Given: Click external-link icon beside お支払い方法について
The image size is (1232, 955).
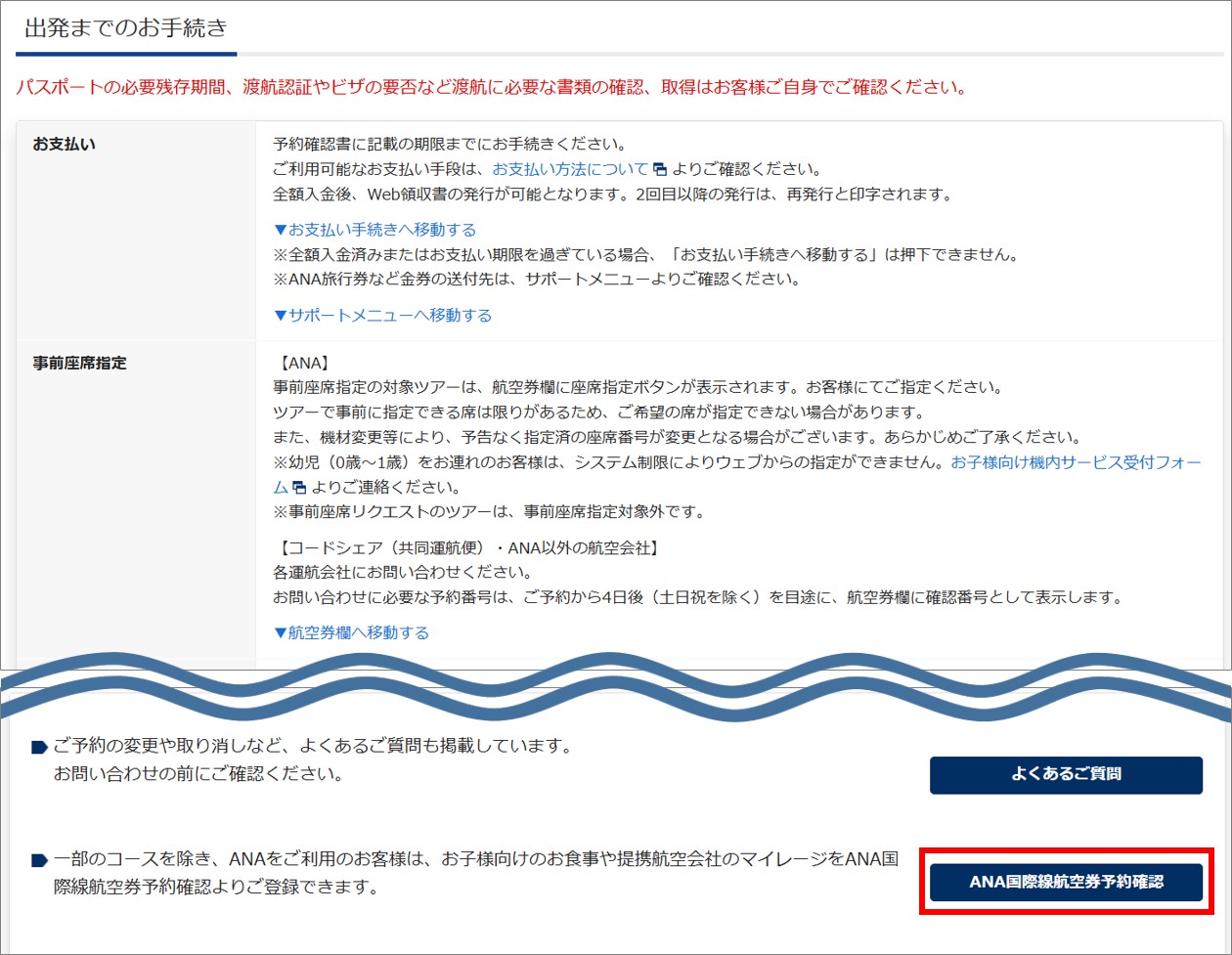Looking at the screenshot, I should tap(660, 169).
